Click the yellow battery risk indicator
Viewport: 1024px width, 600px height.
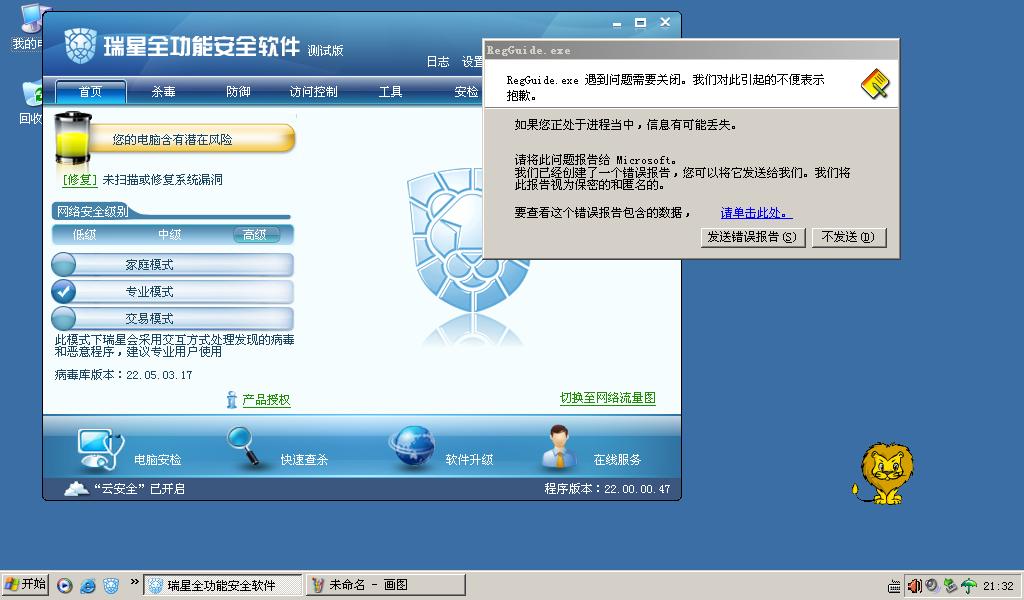click(72, 137)
